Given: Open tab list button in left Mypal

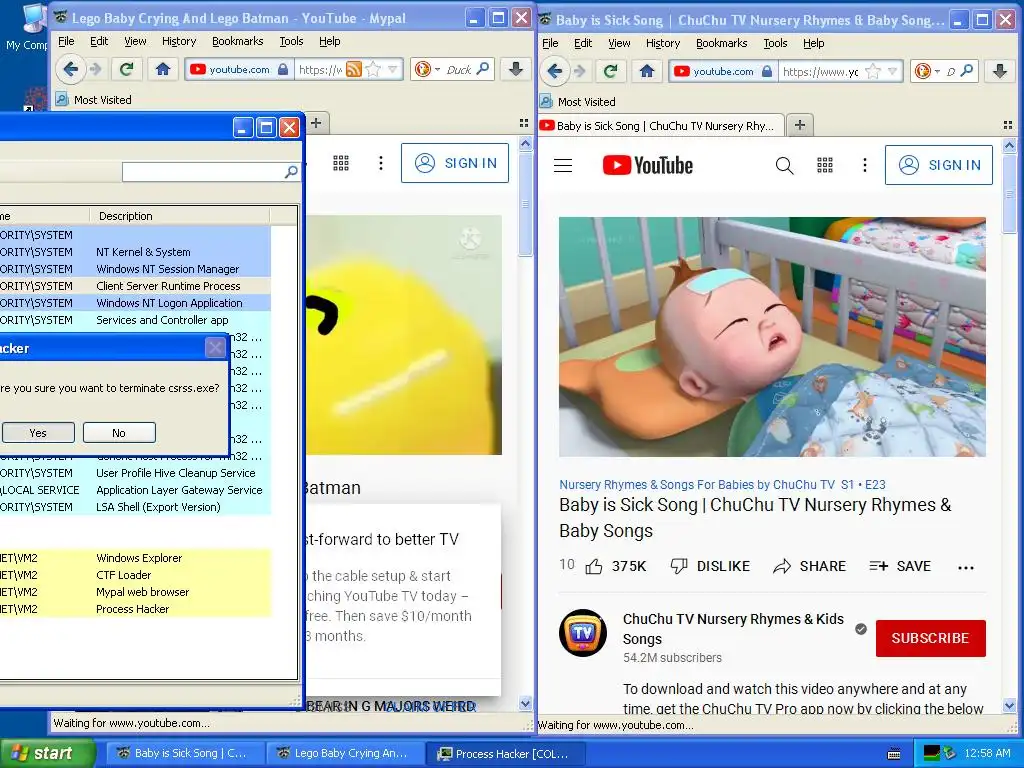Looking at the screenshot, I should tap(524, 123).
